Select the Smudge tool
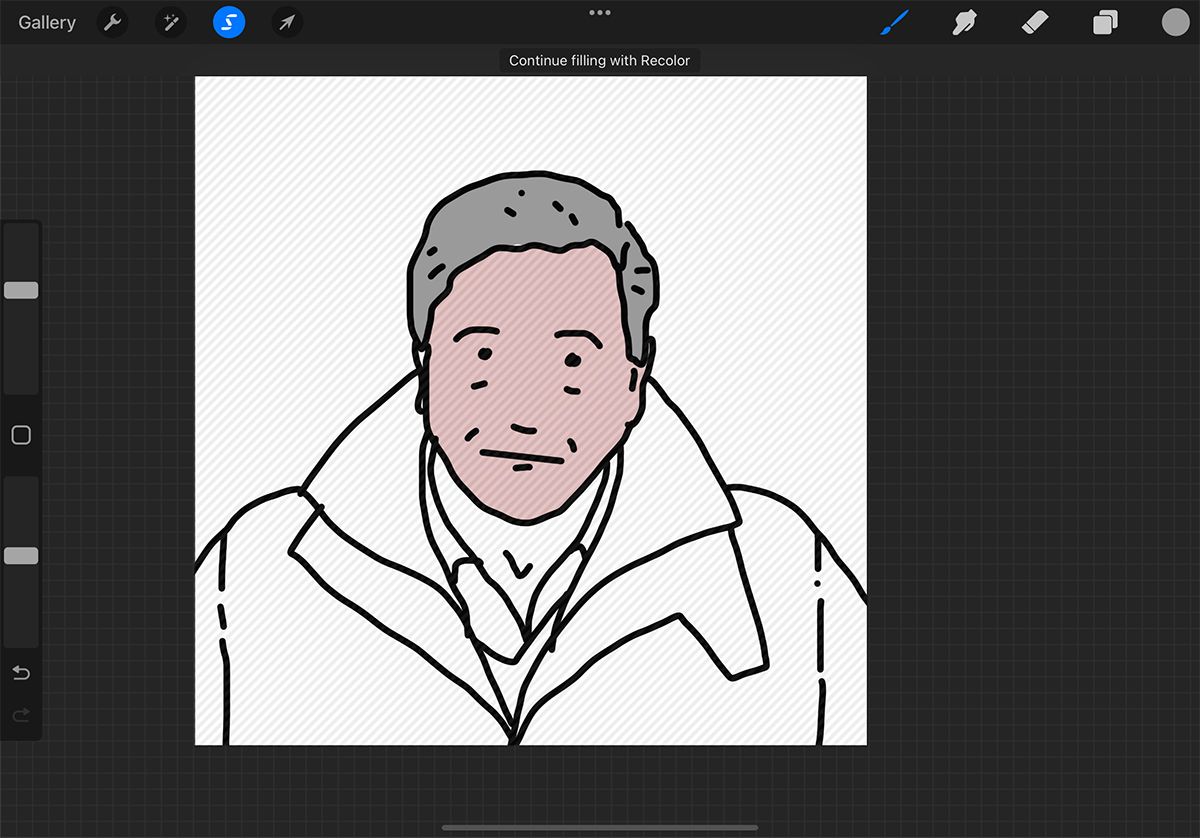This screenshot has height=838, width=1200. [x=964, y=22]
